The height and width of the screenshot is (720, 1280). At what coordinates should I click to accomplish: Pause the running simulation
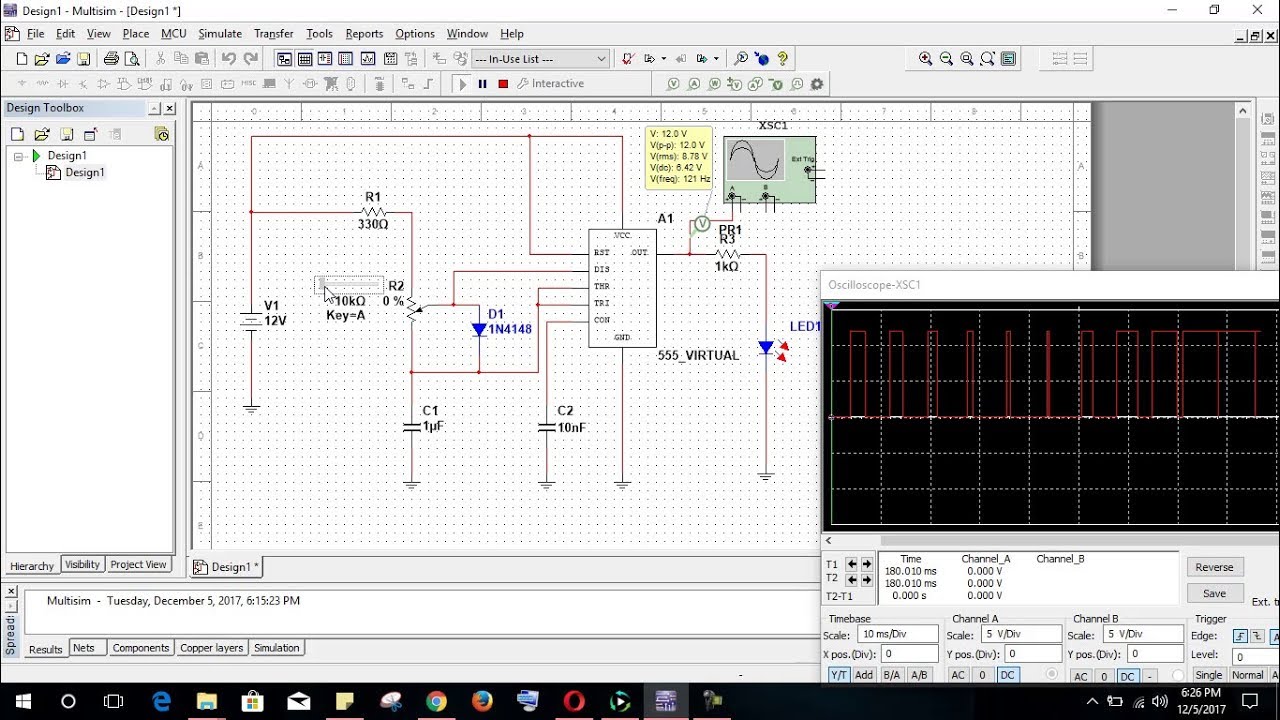[482, 84]
